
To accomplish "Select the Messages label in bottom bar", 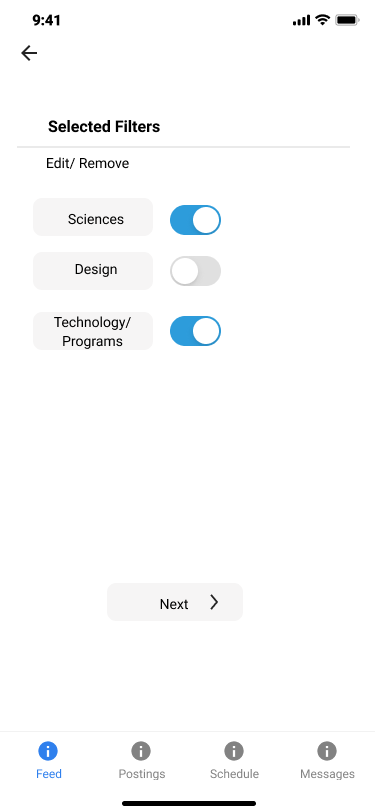I will pos(327,774).
